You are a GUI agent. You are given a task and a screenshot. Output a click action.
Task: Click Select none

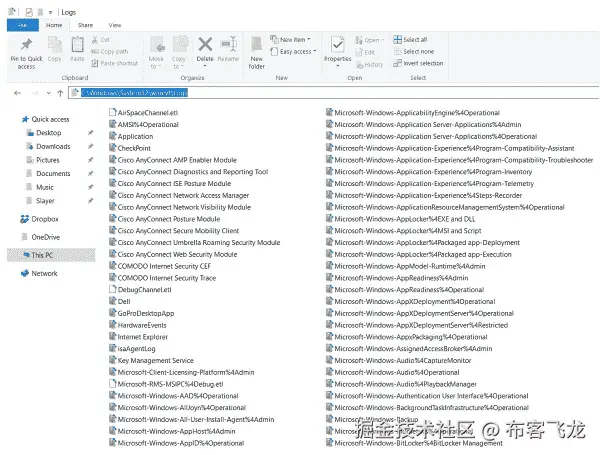414,51
